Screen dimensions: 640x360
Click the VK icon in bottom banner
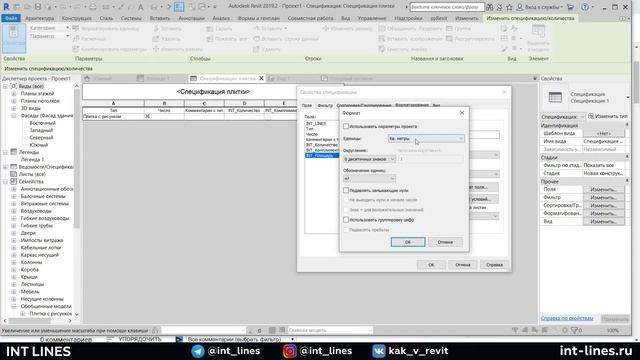click(378, 351)
